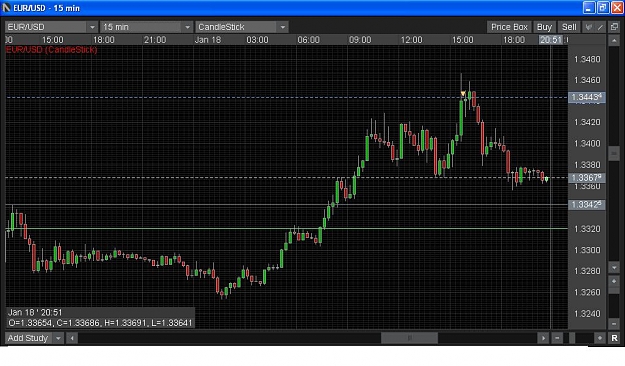Open the CandleStick chart type dropdown
The image size is (625, 366).
242,27
